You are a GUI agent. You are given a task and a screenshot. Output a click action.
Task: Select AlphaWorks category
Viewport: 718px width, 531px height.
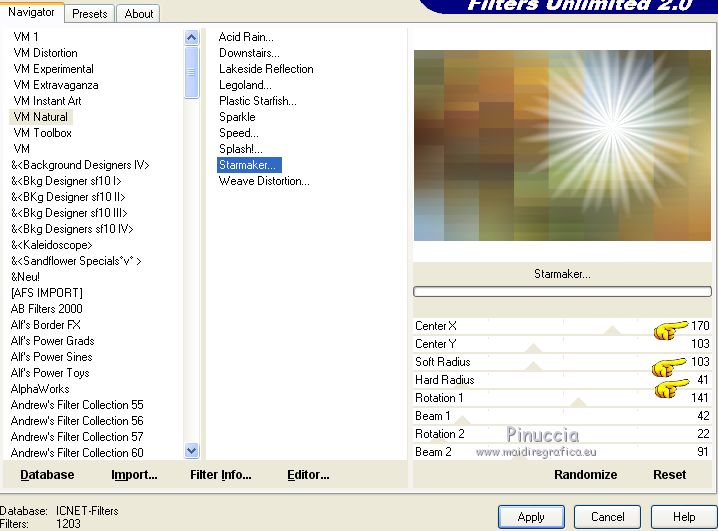(x=40, y=389)
